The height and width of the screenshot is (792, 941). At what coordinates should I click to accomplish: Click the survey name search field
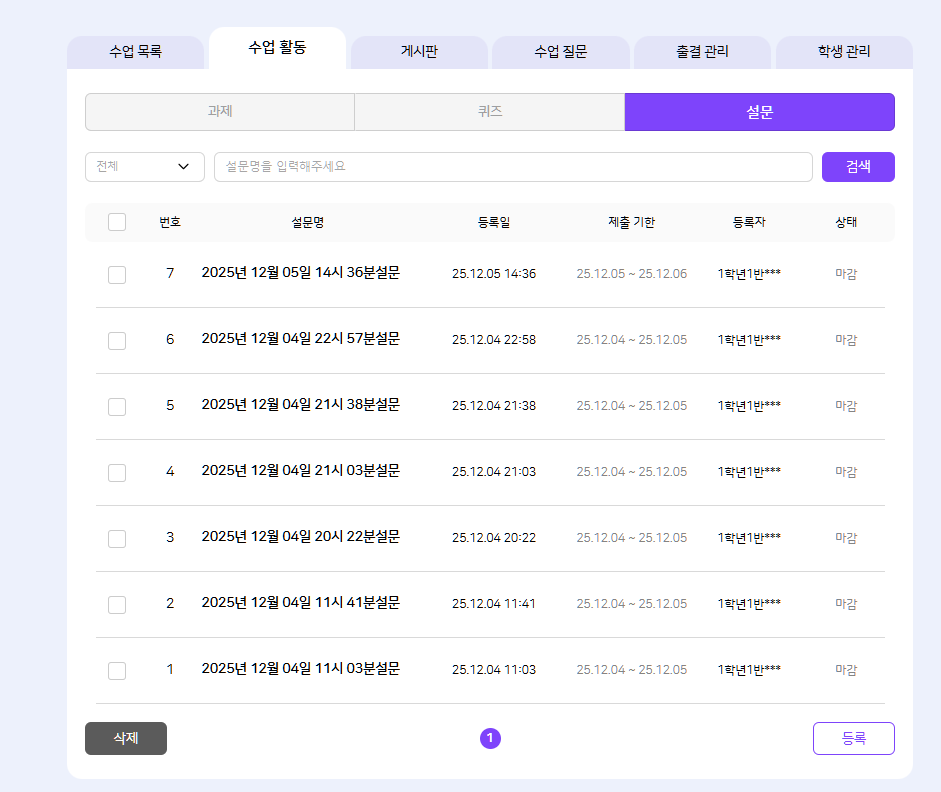tap(512, 167)
